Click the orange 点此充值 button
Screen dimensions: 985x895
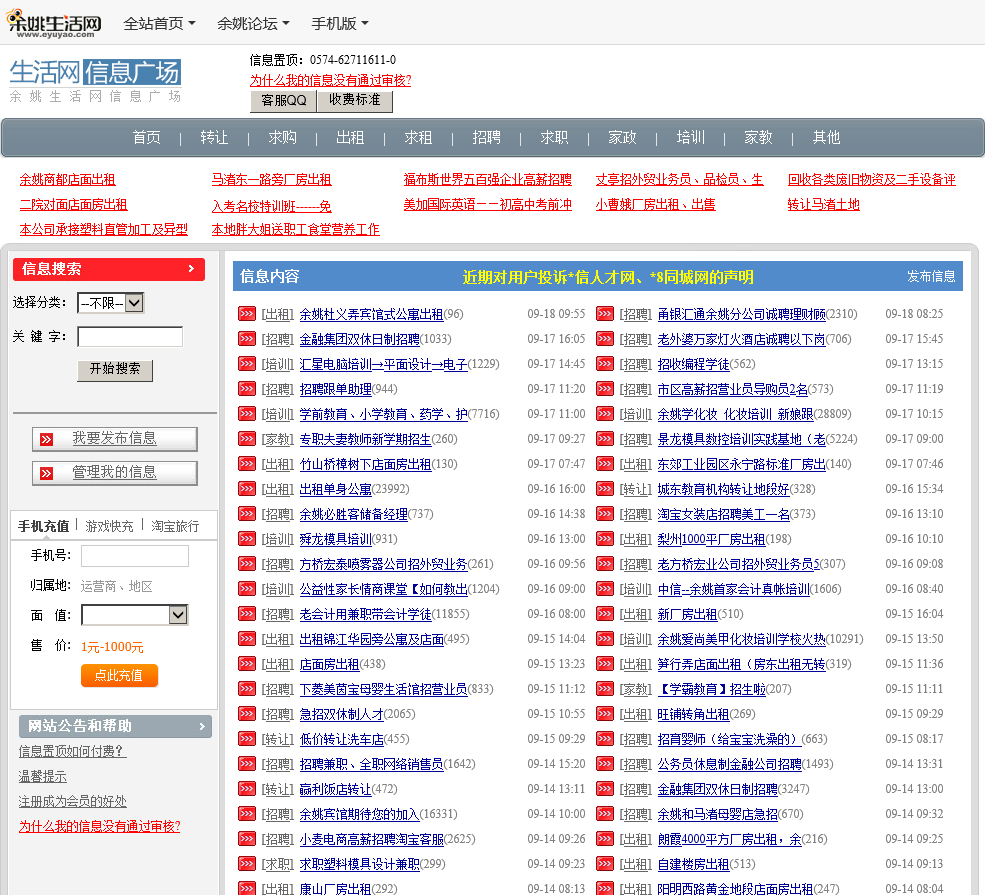[x=119, y=676]
